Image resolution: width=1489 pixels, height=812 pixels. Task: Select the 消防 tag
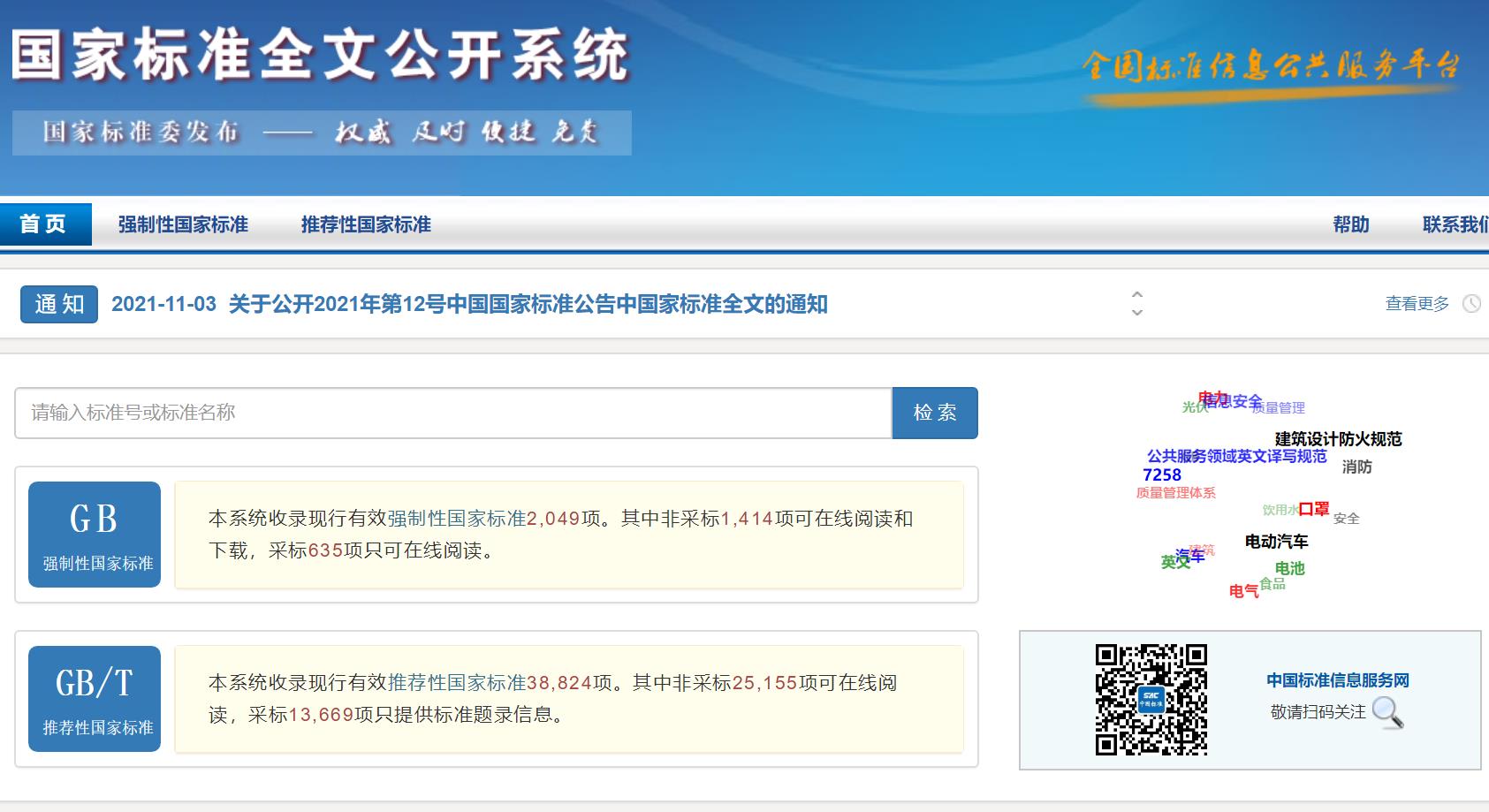point(1357,467)
